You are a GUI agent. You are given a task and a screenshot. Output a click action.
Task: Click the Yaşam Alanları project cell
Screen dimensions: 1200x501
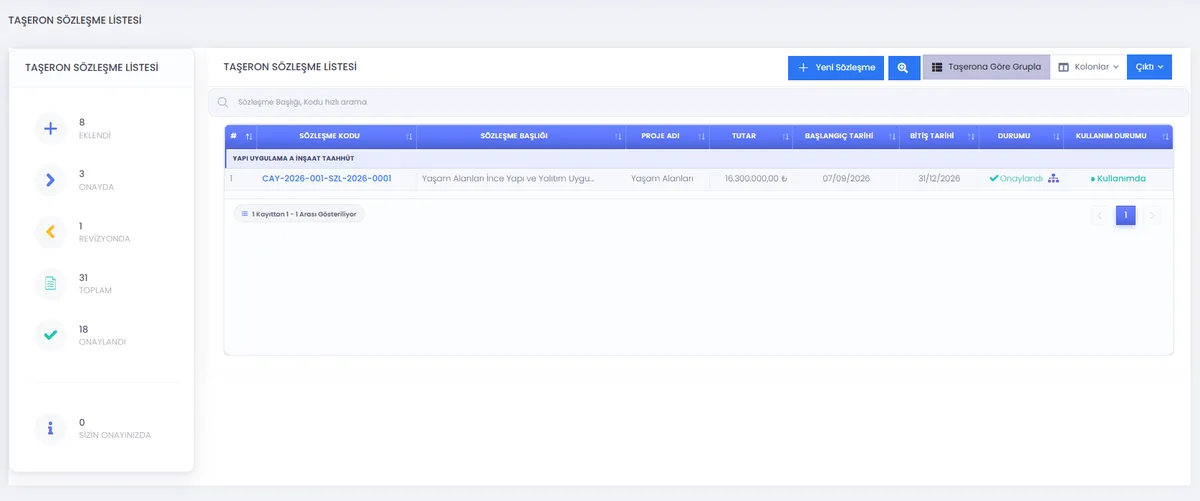click(662, 178)
